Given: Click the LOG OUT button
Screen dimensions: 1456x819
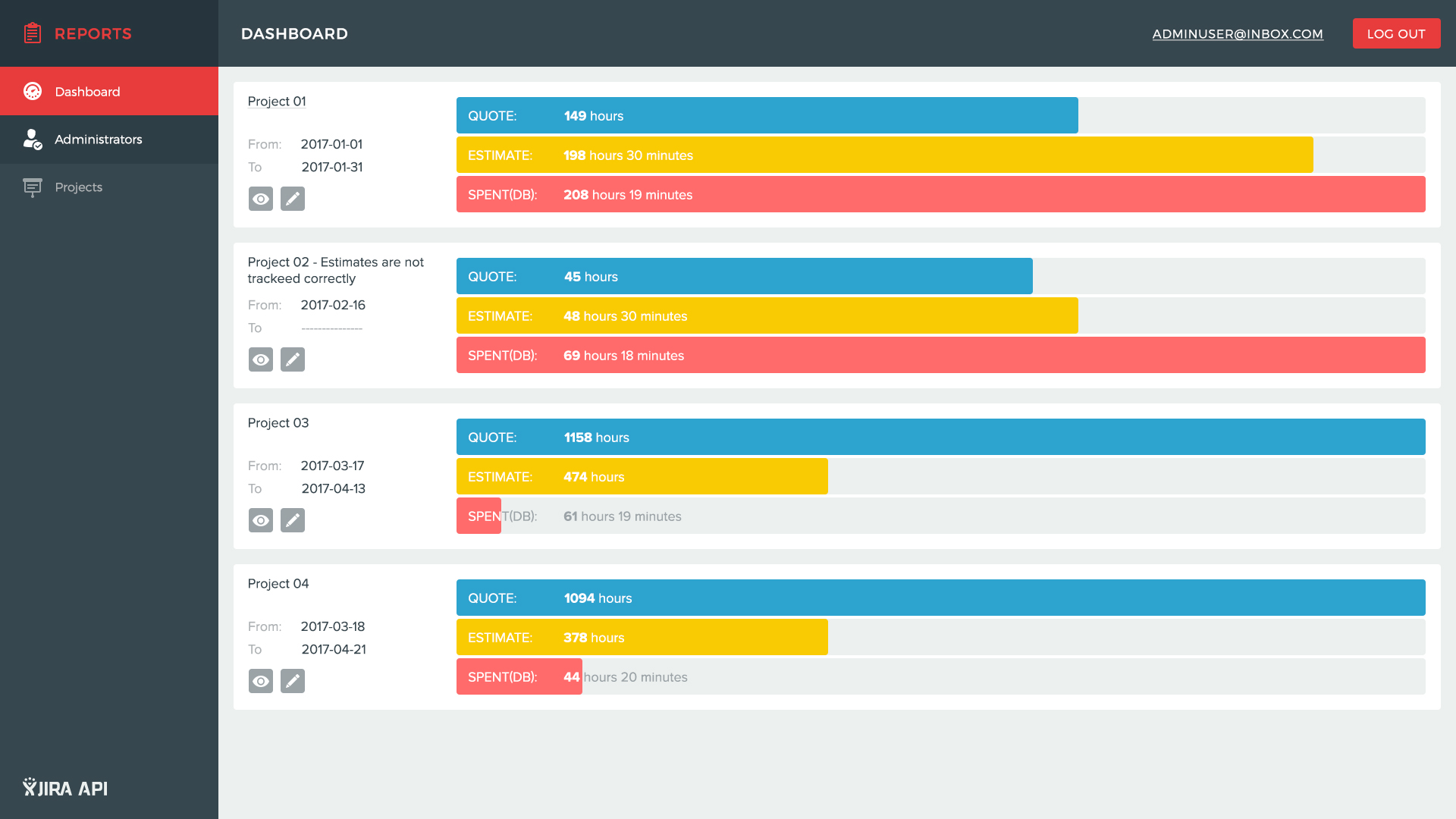Looking at the screenshot, I should (x=1395, y=33).
